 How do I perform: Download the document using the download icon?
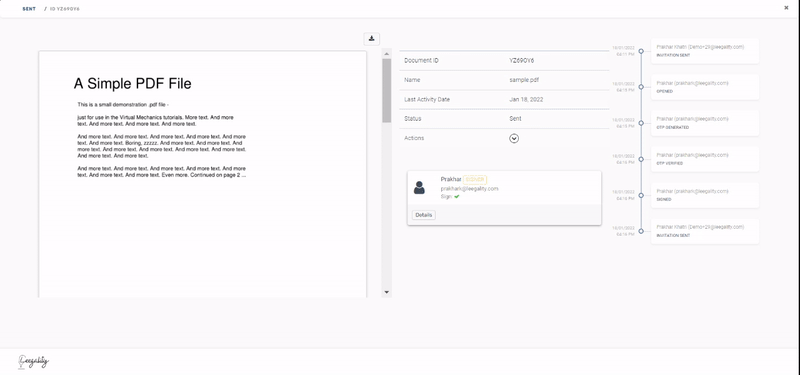coord(371,39)
